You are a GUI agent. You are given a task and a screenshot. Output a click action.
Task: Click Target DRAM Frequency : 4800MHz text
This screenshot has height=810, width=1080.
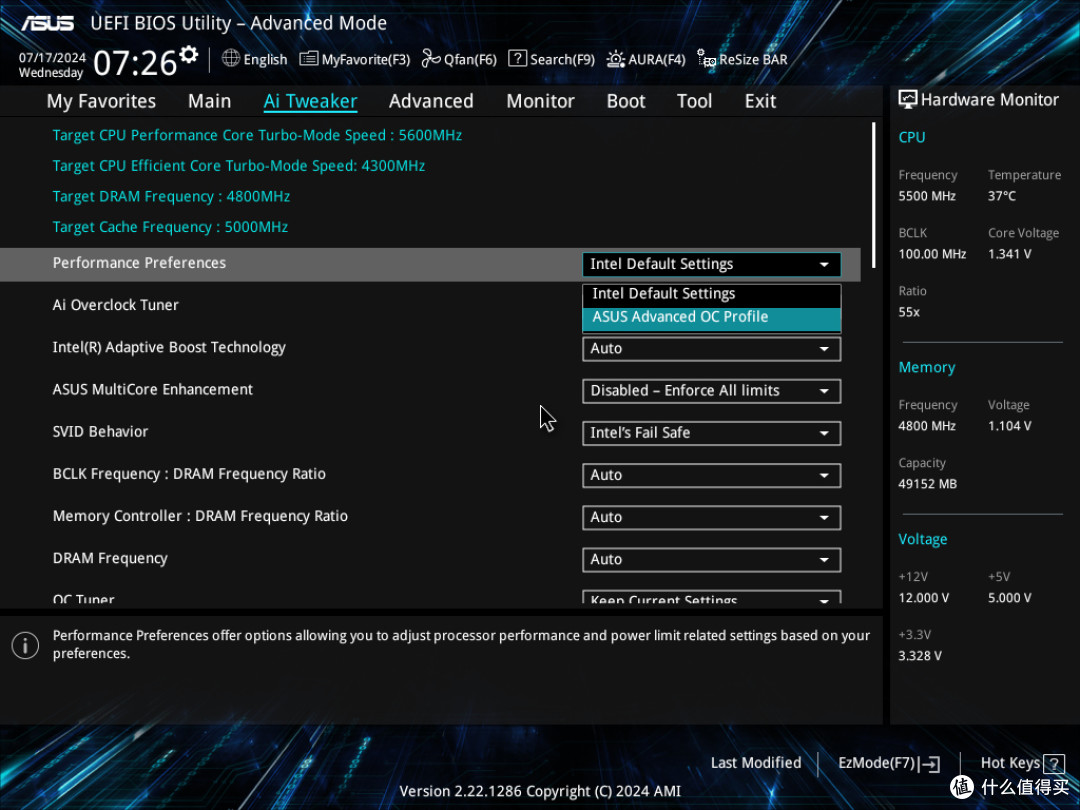(172, 197)
